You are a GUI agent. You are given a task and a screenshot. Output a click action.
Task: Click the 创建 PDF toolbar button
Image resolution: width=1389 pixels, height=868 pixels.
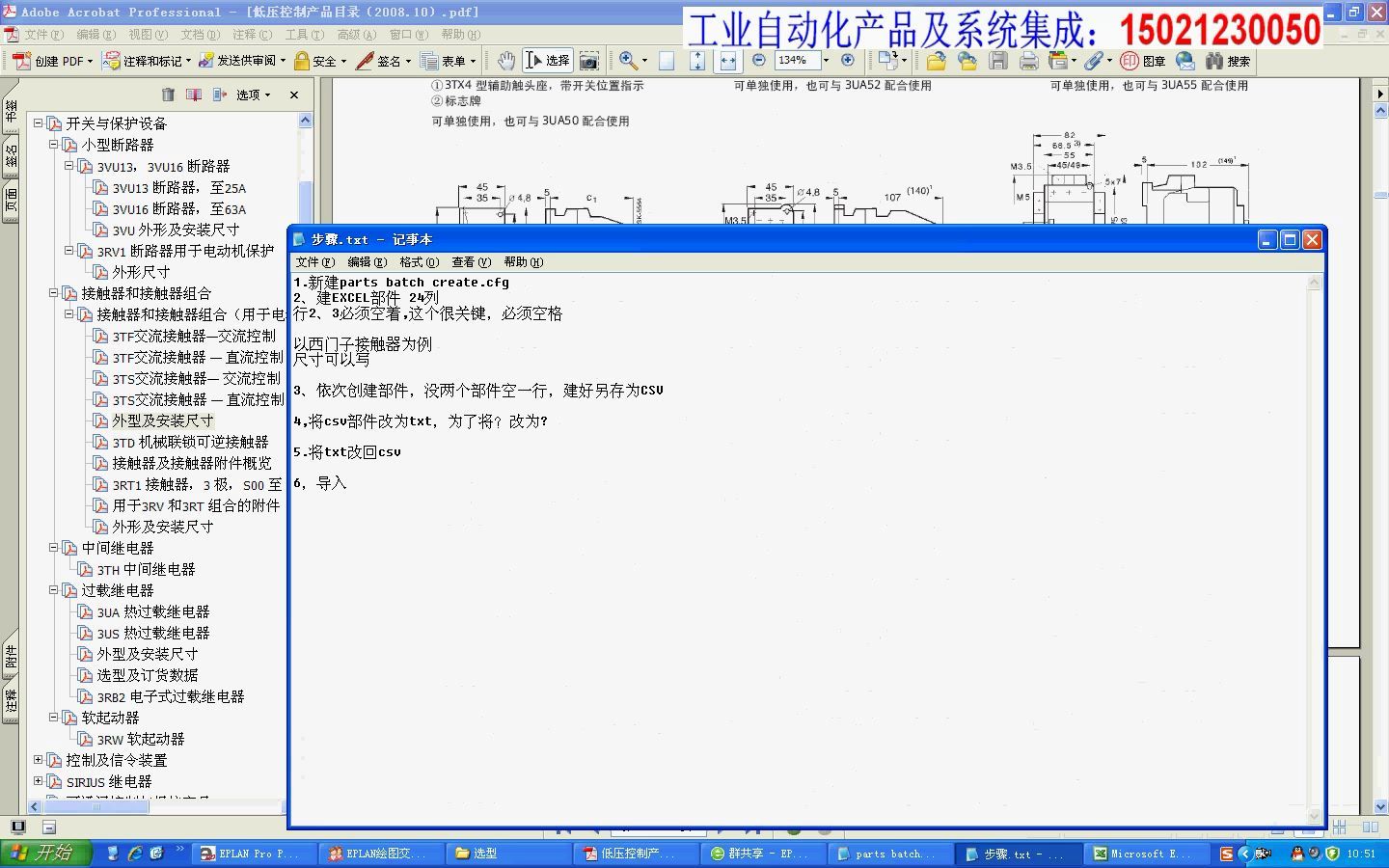coord(52,61)
